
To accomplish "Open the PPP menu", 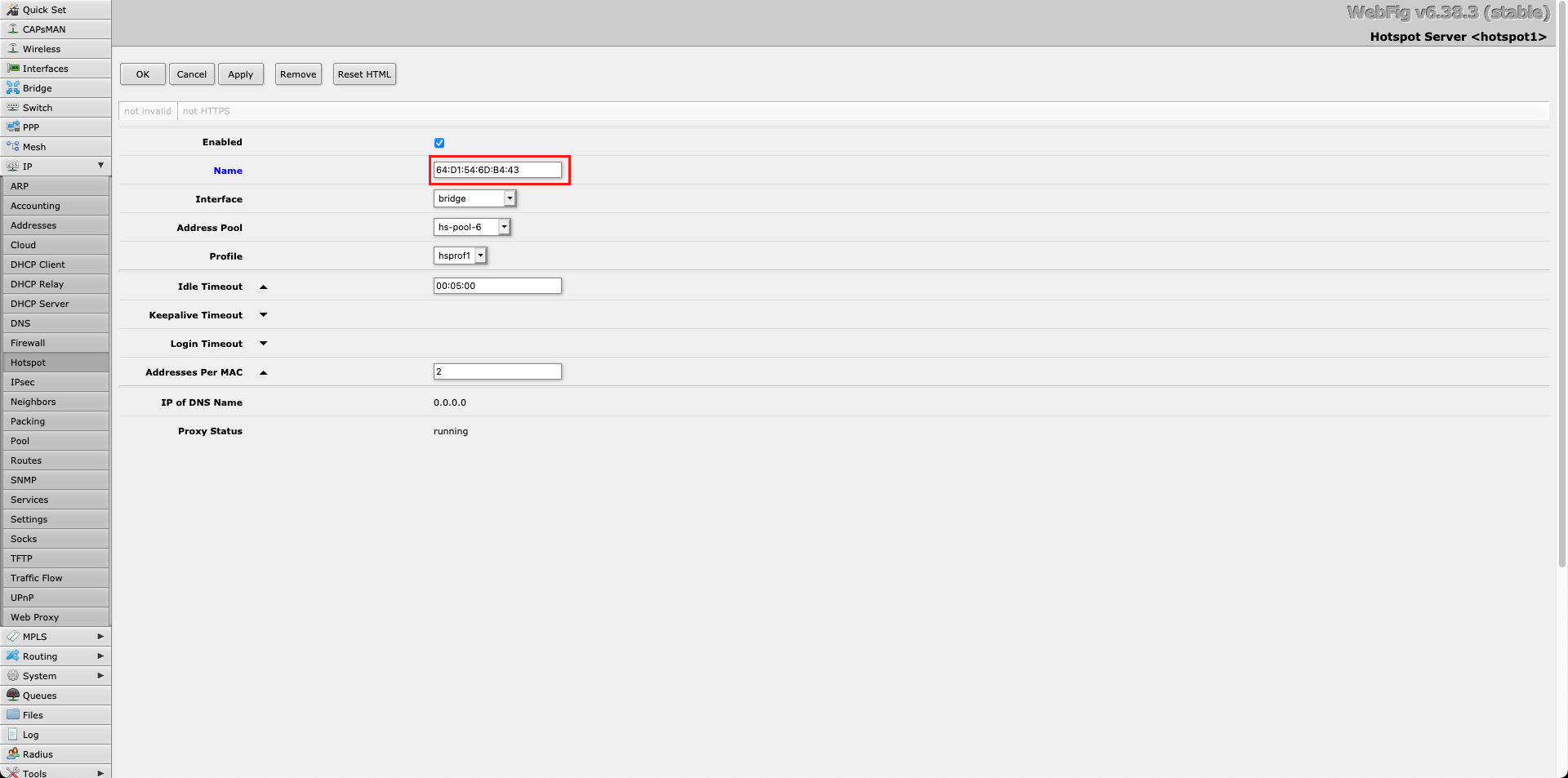I will click(x=56, y=127).
